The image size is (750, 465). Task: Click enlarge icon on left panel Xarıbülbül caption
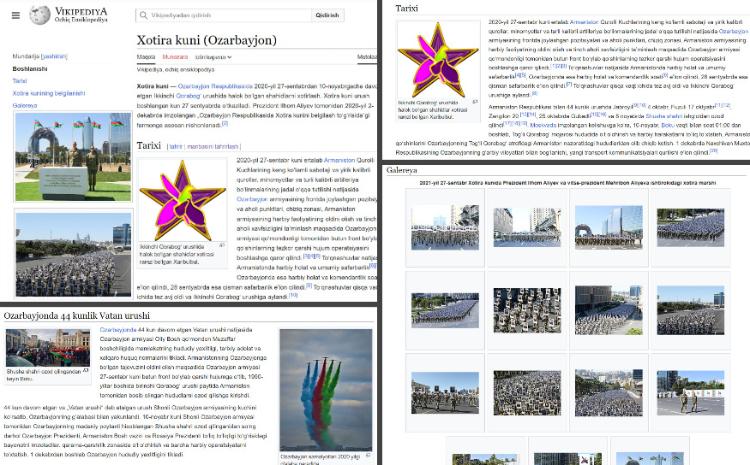221,245
